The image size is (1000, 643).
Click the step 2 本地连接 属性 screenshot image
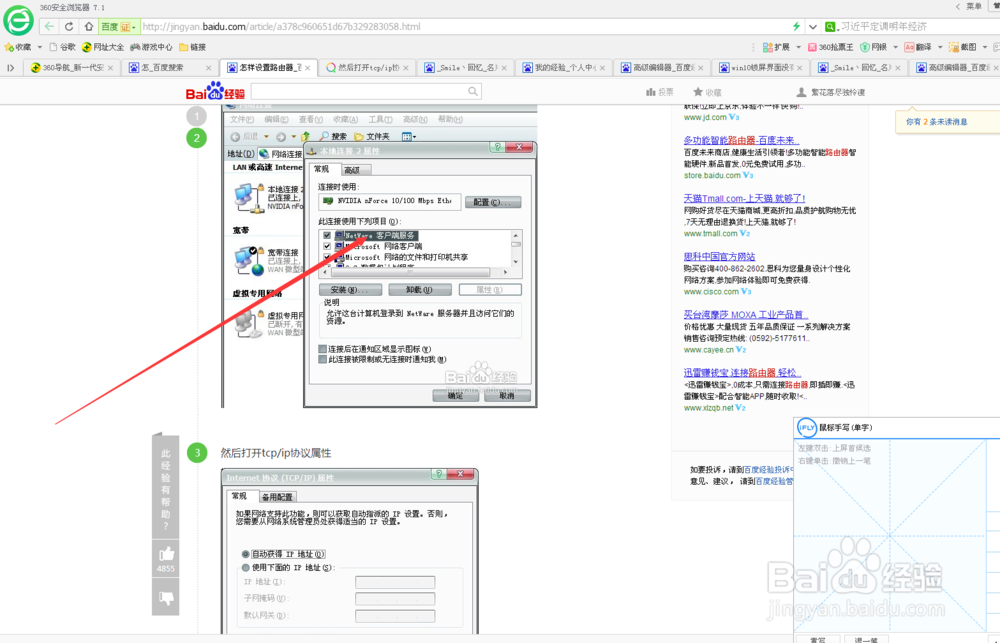pyautogui.click(x=379, y=256)
